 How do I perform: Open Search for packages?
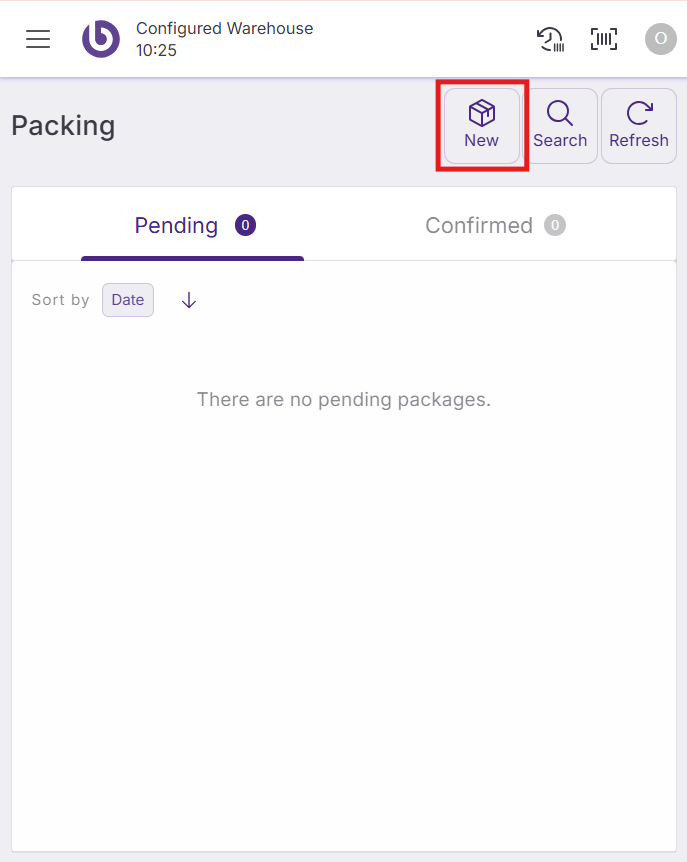pos(560,126)
